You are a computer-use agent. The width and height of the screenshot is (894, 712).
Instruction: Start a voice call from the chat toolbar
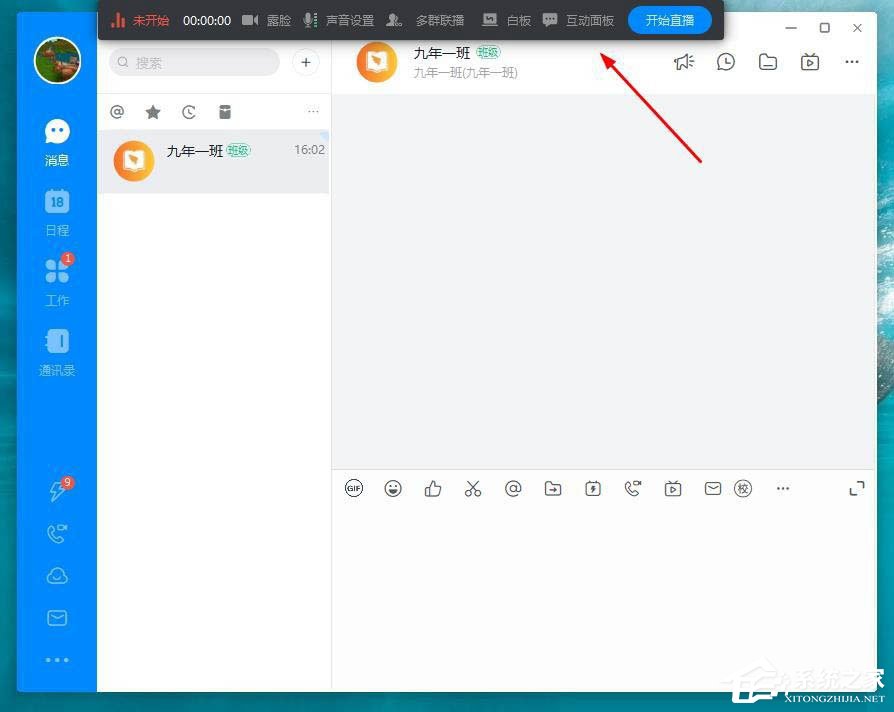pos(633,488)
